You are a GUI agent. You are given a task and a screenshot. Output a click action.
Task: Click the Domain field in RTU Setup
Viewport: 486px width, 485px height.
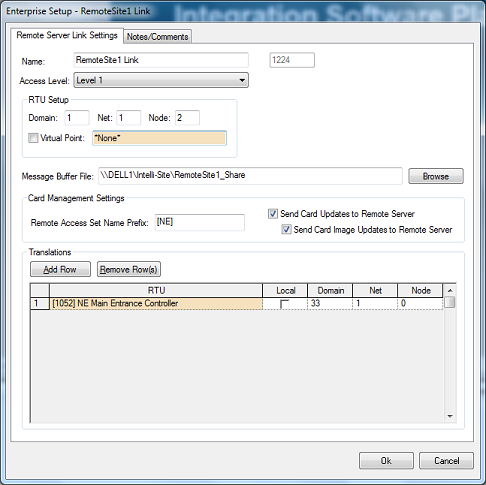point(77,118)
